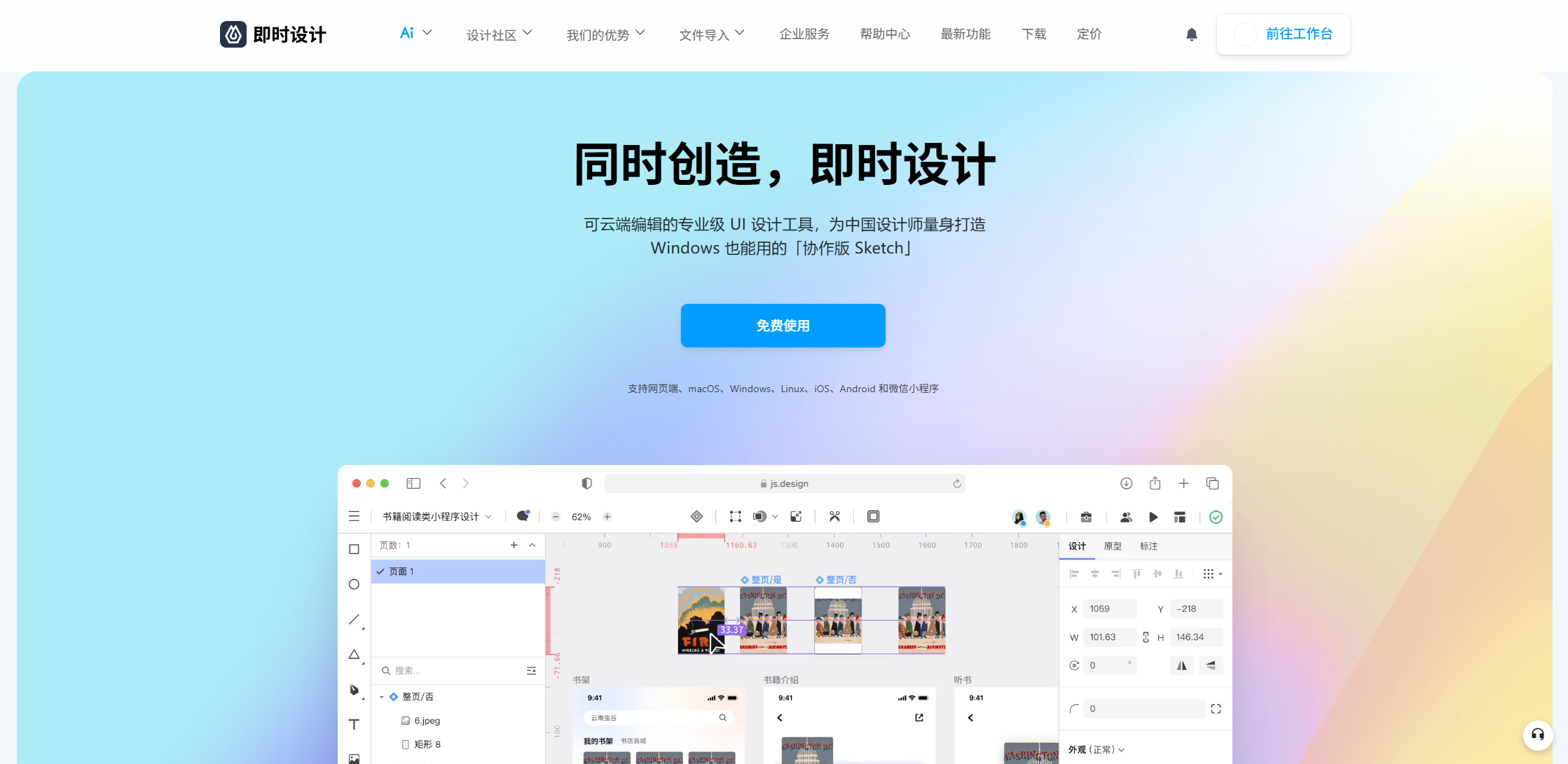Click the zoom out minus icon
Viewport: 1568px width, 764px height.
(556, 518)
